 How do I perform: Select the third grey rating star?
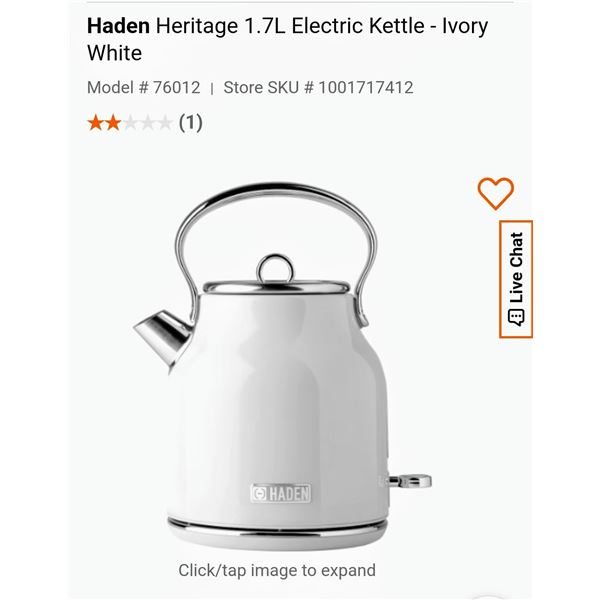130,123
